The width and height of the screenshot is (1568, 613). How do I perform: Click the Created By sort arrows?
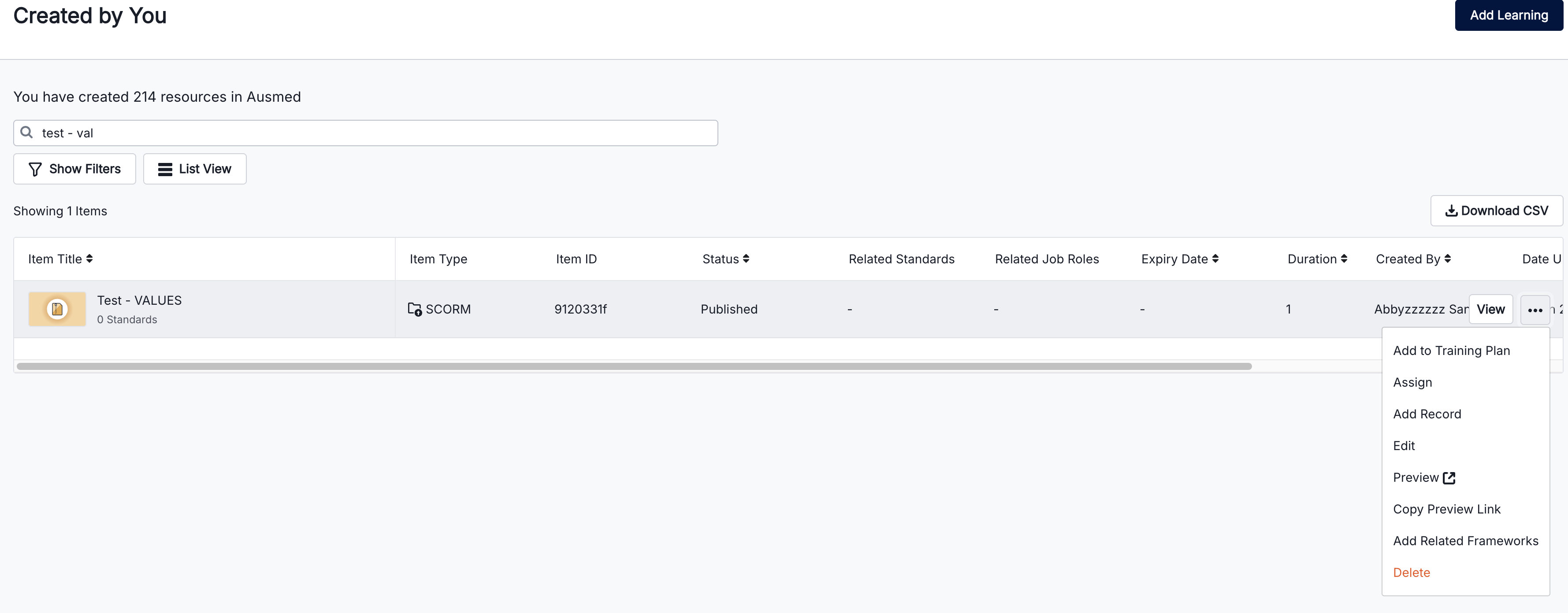[x=1448, y=258]
